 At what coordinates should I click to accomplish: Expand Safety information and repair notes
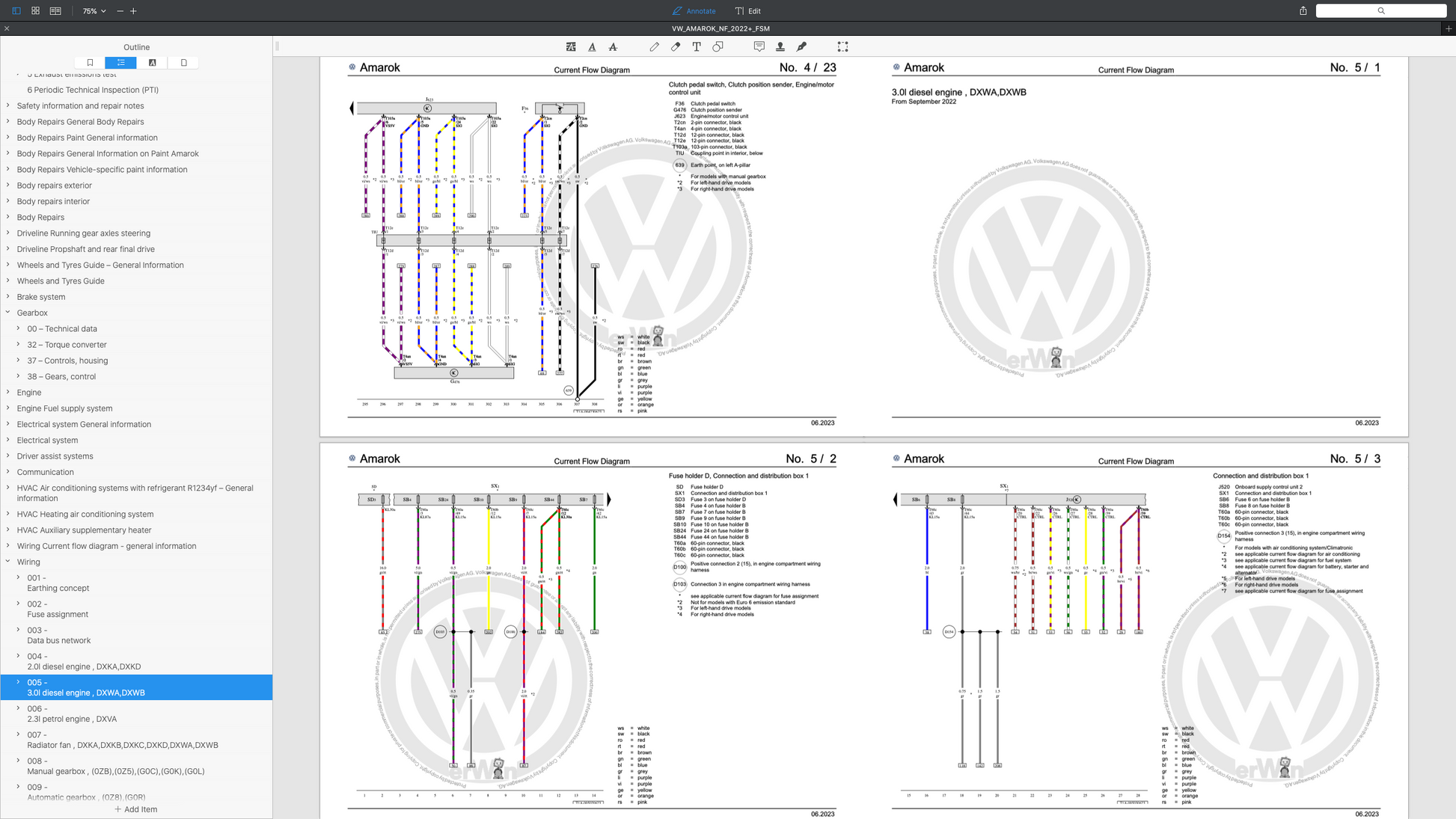point(8,105)
